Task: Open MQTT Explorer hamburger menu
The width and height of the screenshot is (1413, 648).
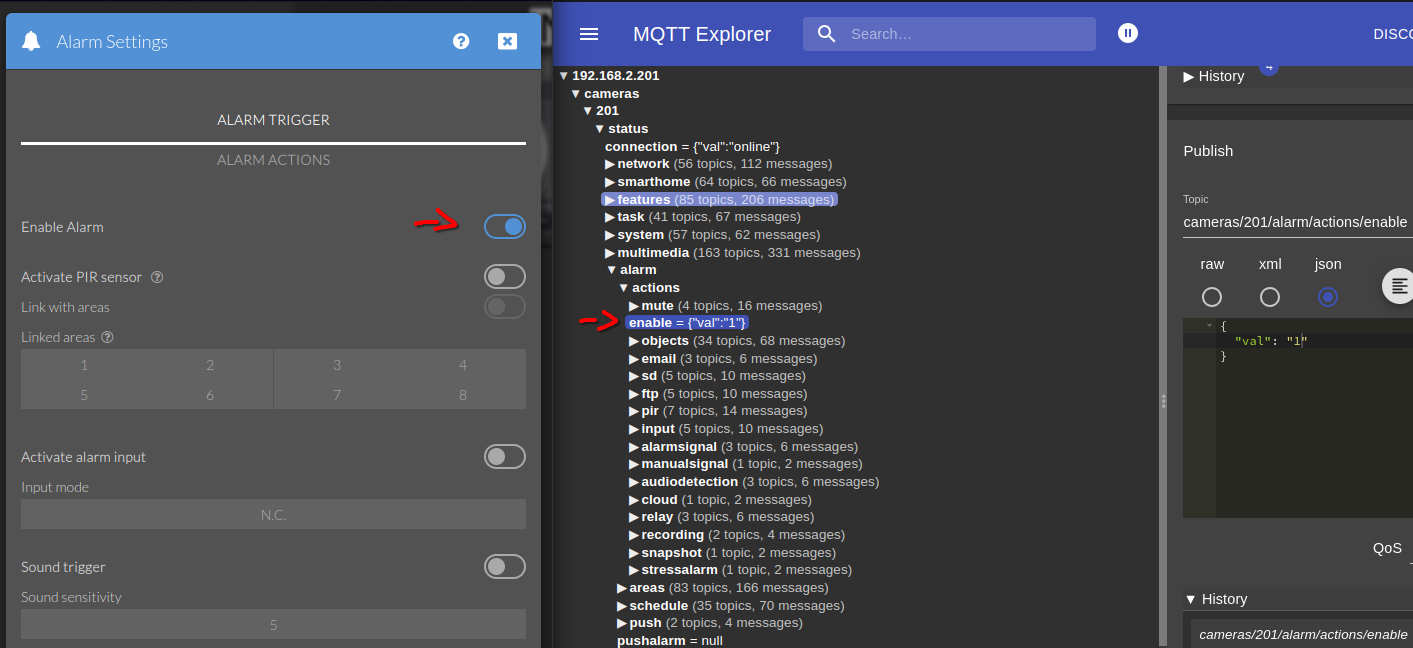Action: point(589,34)
